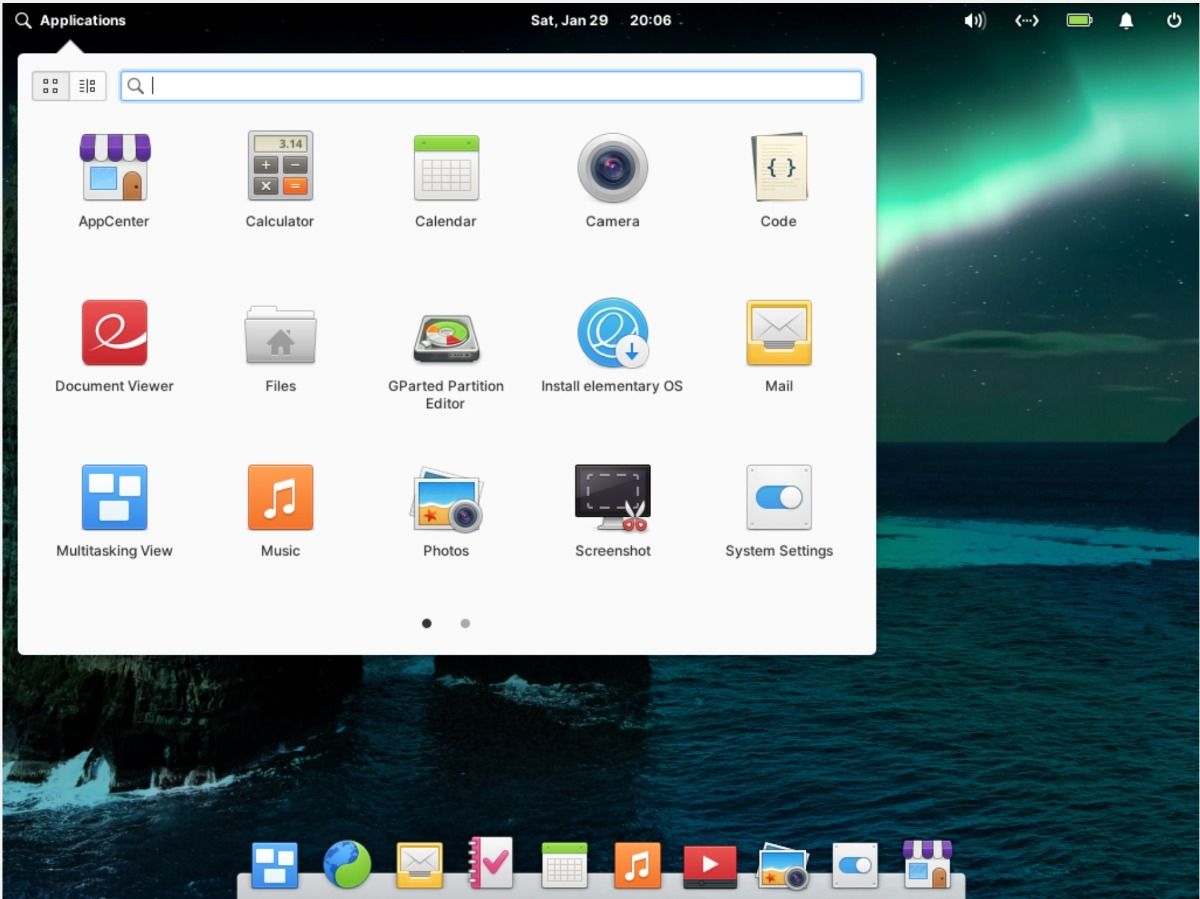Launch Install elementary OS

pos(612,333)
